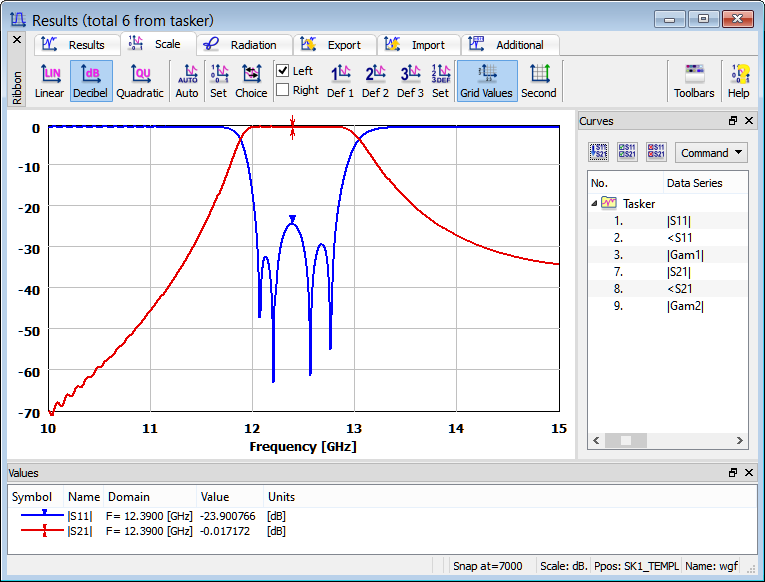Open the Toolbars options
Image resolution: width=765 pixels, height=582 pixels.
click(694, 80)
